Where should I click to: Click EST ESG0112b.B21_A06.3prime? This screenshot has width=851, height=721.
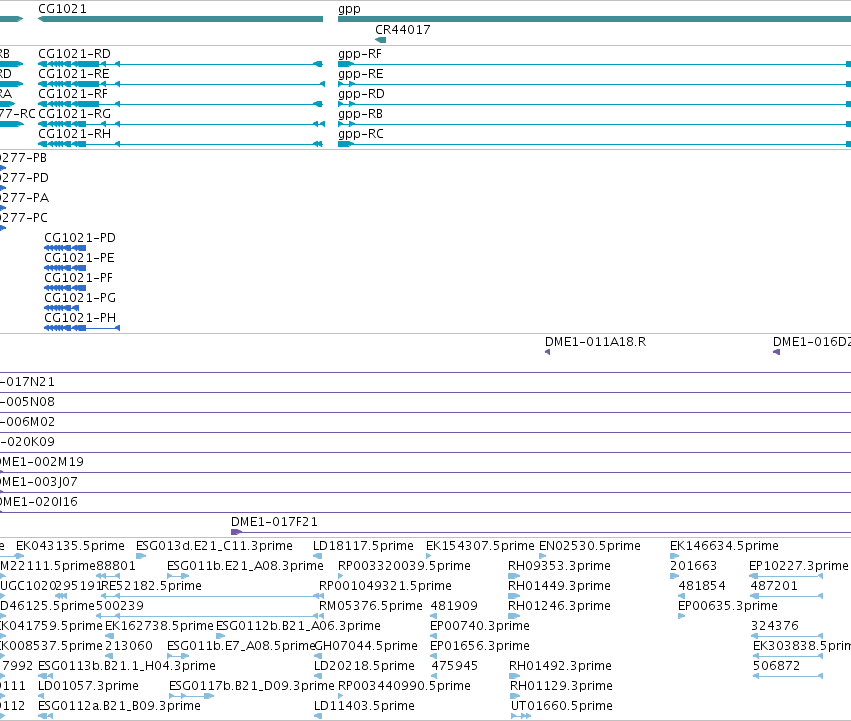point(298,626)
